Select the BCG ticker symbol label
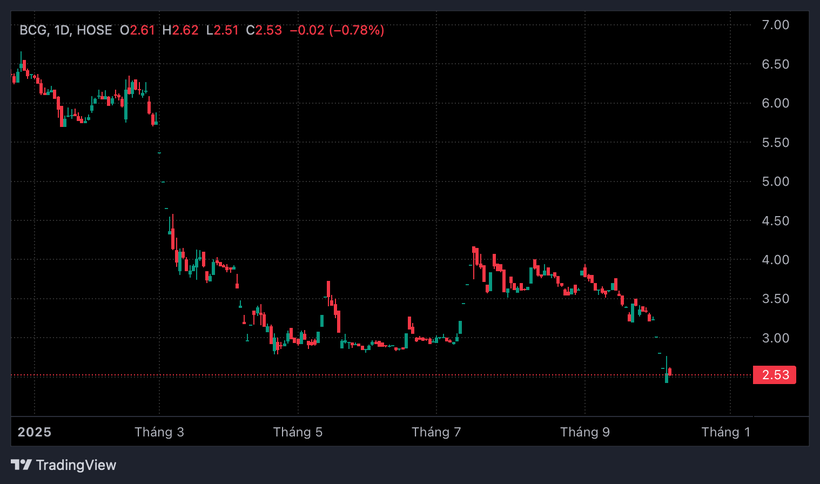 click(34, 30)
